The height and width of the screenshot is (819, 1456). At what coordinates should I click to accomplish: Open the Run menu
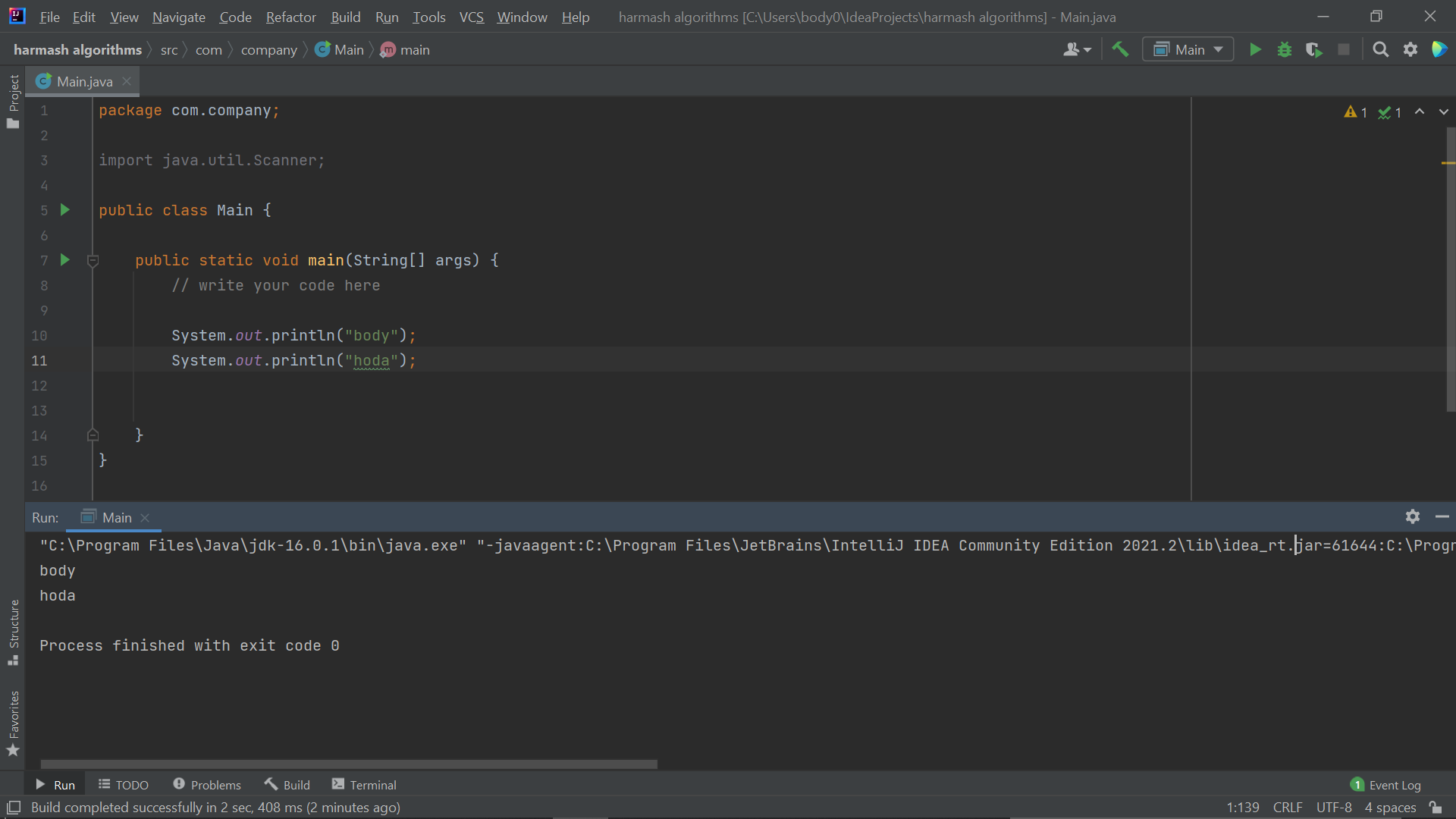click(387, 17)
